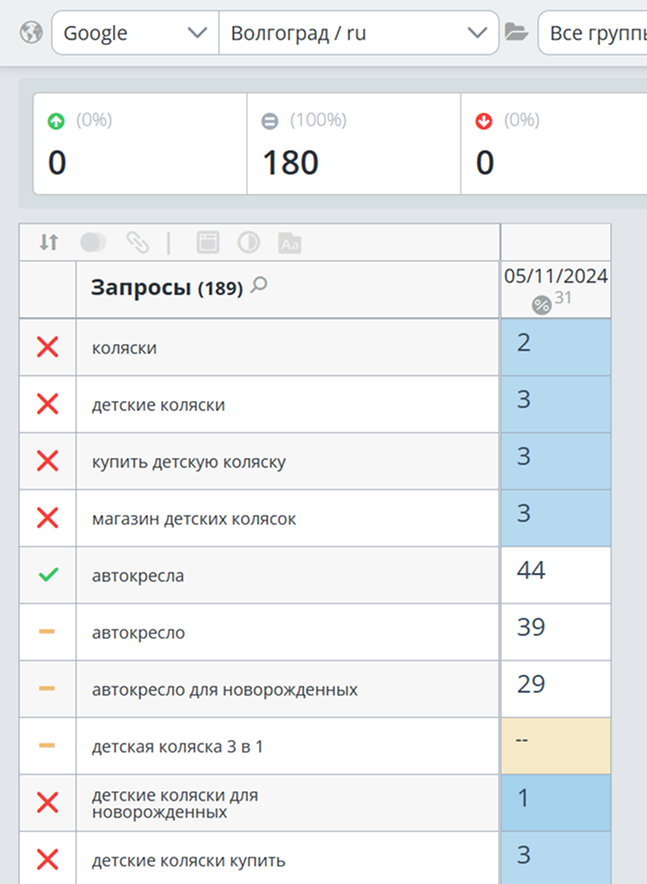647x884 pixels.
Task: Toggle the red cross for 'коляски' query
Action: click(47, 347)
